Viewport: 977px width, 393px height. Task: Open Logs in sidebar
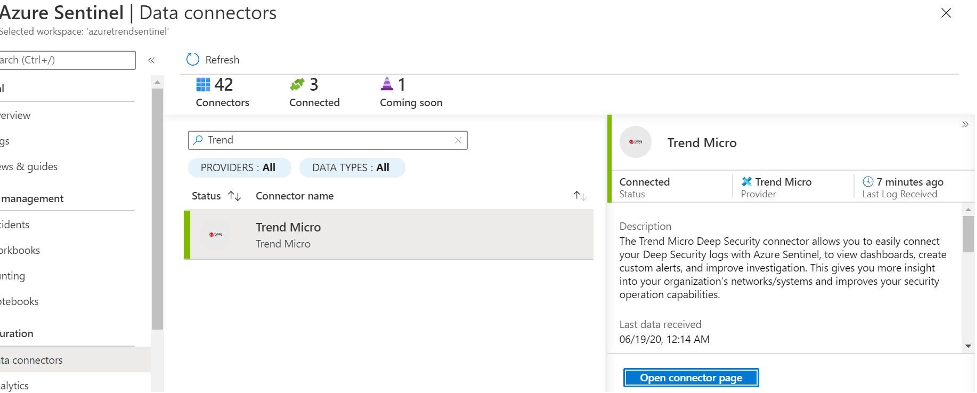[x=5, y=141]
